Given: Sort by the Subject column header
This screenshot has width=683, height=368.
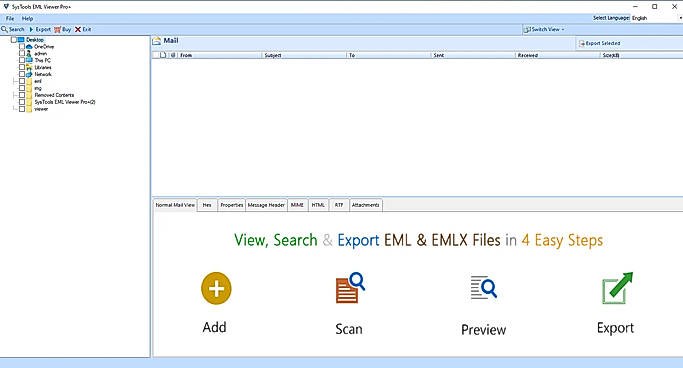Looking at the screenshot, I should 304,55.
